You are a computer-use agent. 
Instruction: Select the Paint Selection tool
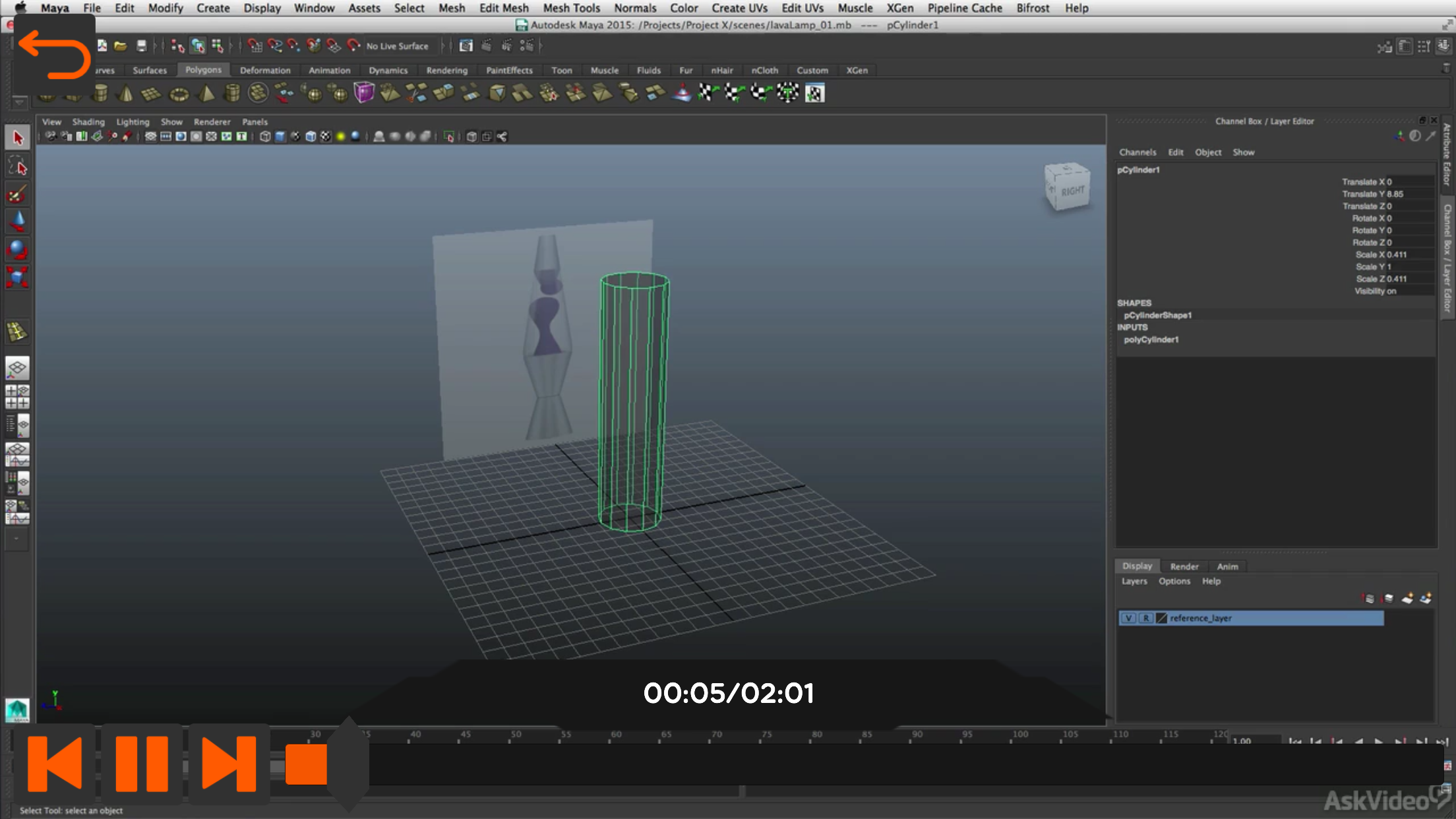coord(18,195)
